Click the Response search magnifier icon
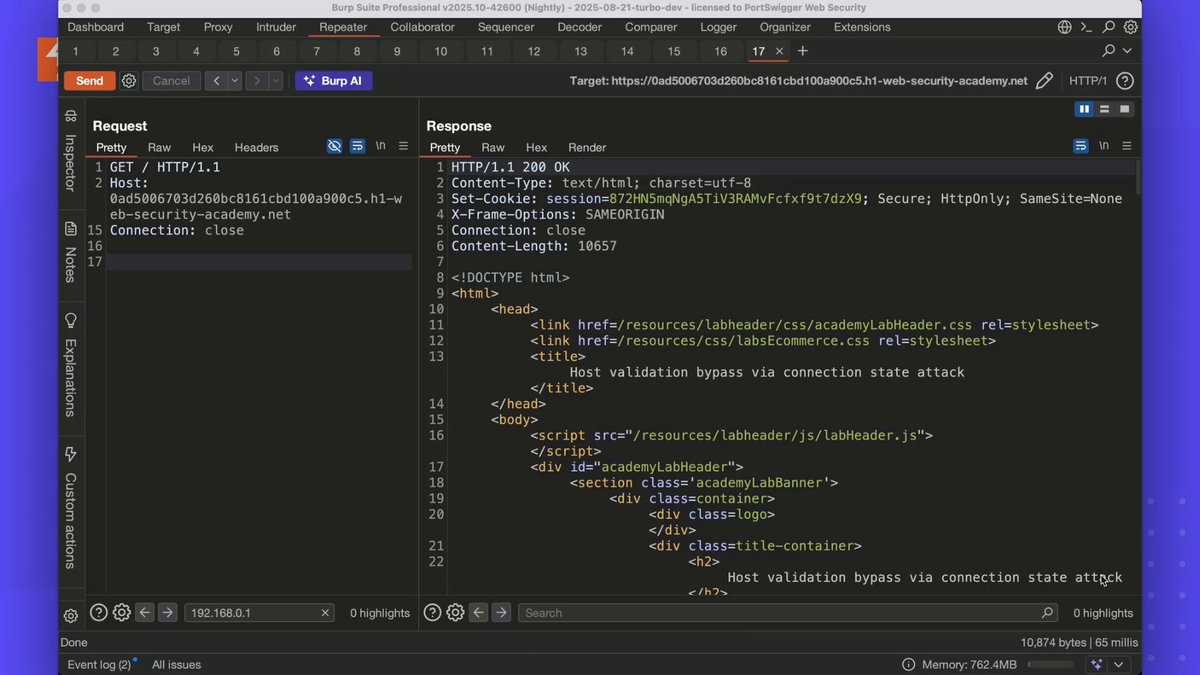Viewport: 1200px width, 675px height. 1047,613
